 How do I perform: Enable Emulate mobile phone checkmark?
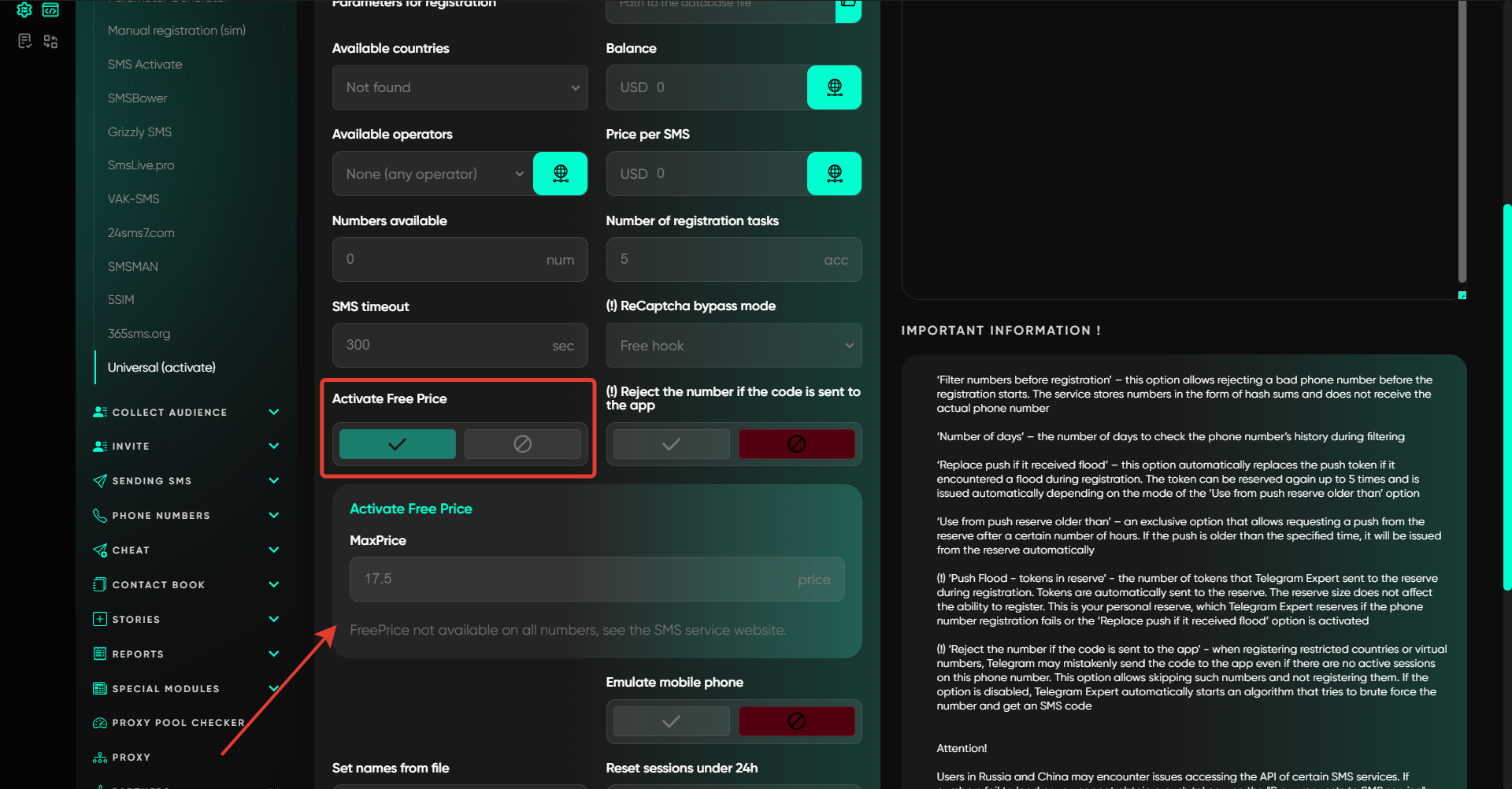tap(671, 721)
